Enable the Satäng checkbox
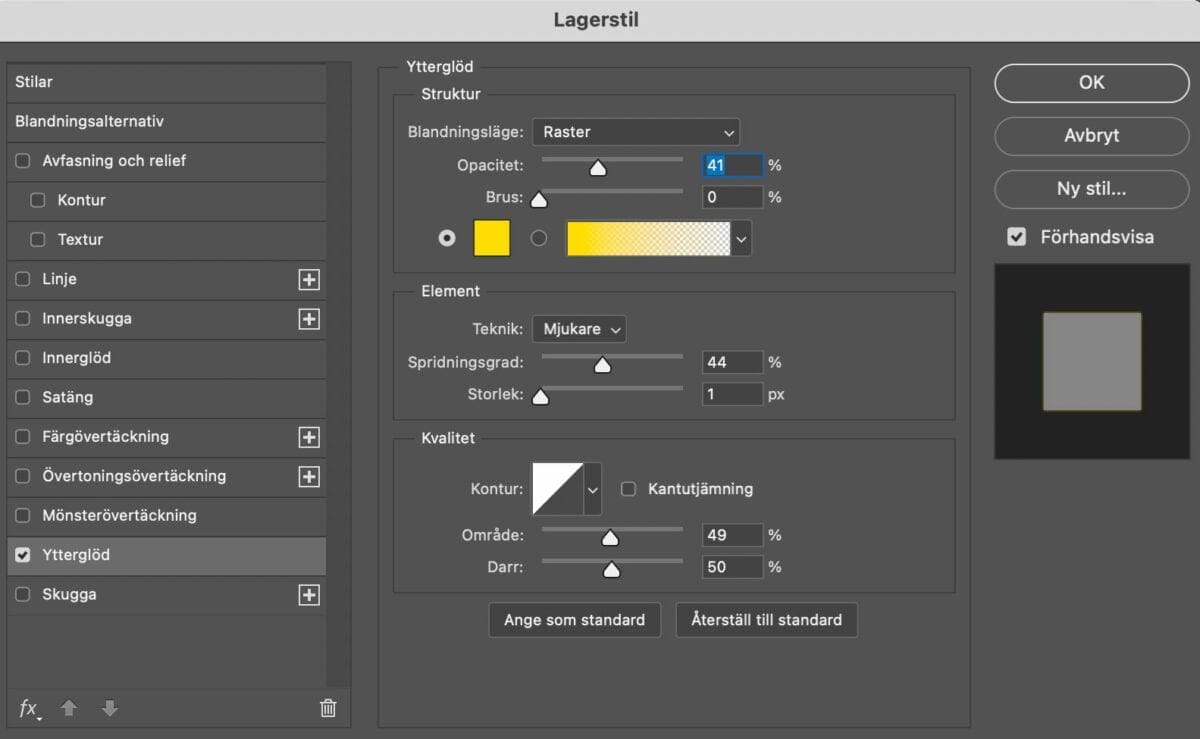Viewport: 1200px width, 739px height. [23, 398]
